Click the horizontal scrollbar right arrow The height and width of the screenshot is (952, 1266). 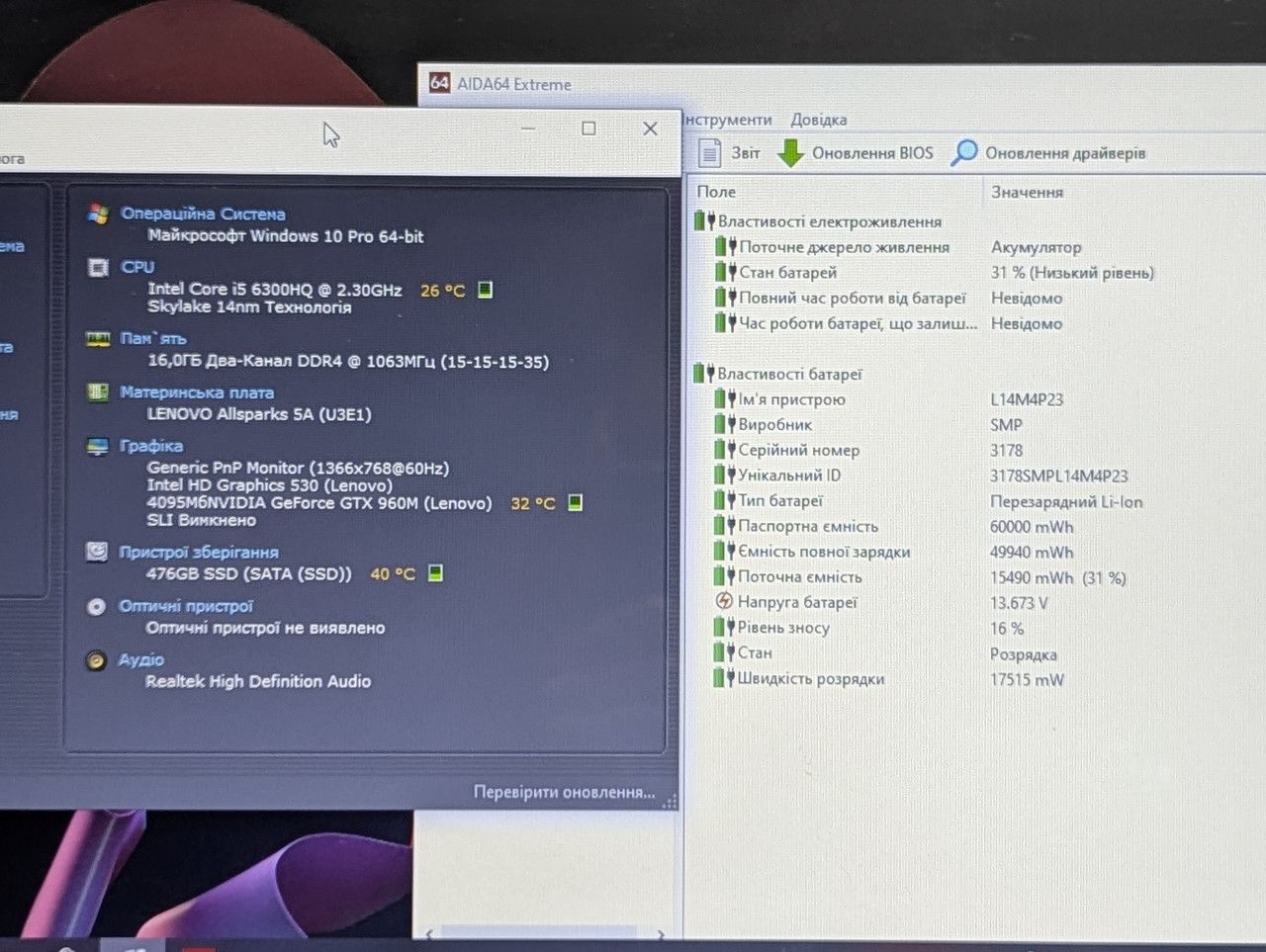(661, 934)
